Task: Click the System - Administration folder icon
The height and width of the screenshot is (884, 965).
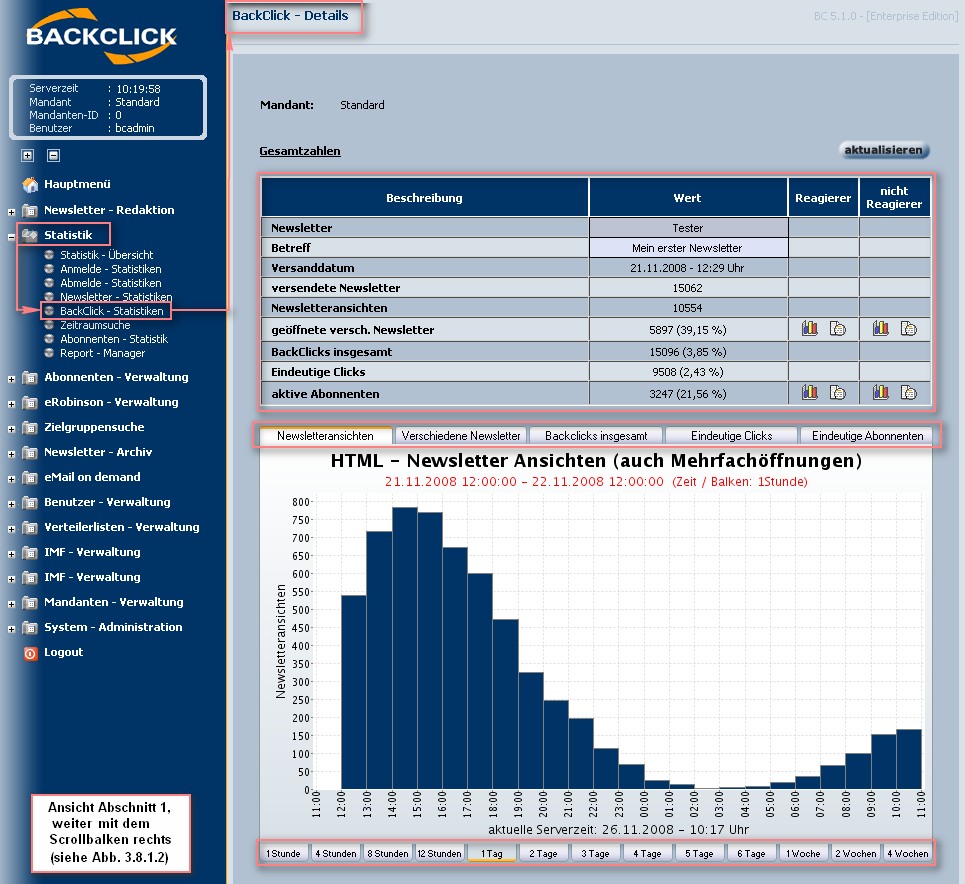Action: coord(30,627)
